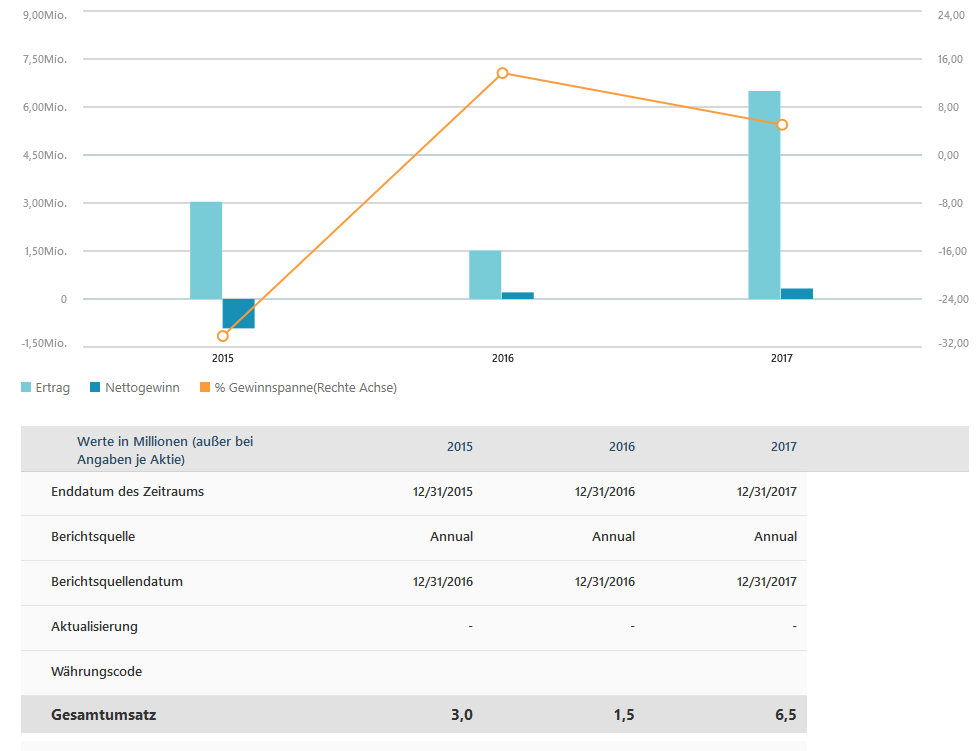The image size is (979, 751).
Task: Click the 'Berichtsquellendatum' row label
Action: coord(117,582)
